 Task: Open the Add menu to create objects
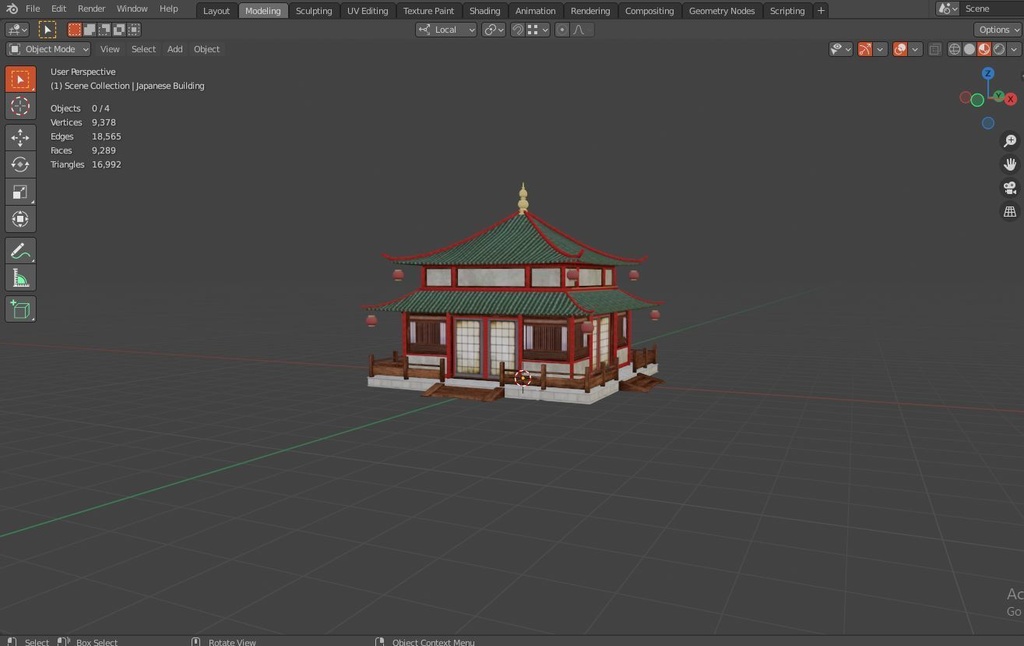175,48
